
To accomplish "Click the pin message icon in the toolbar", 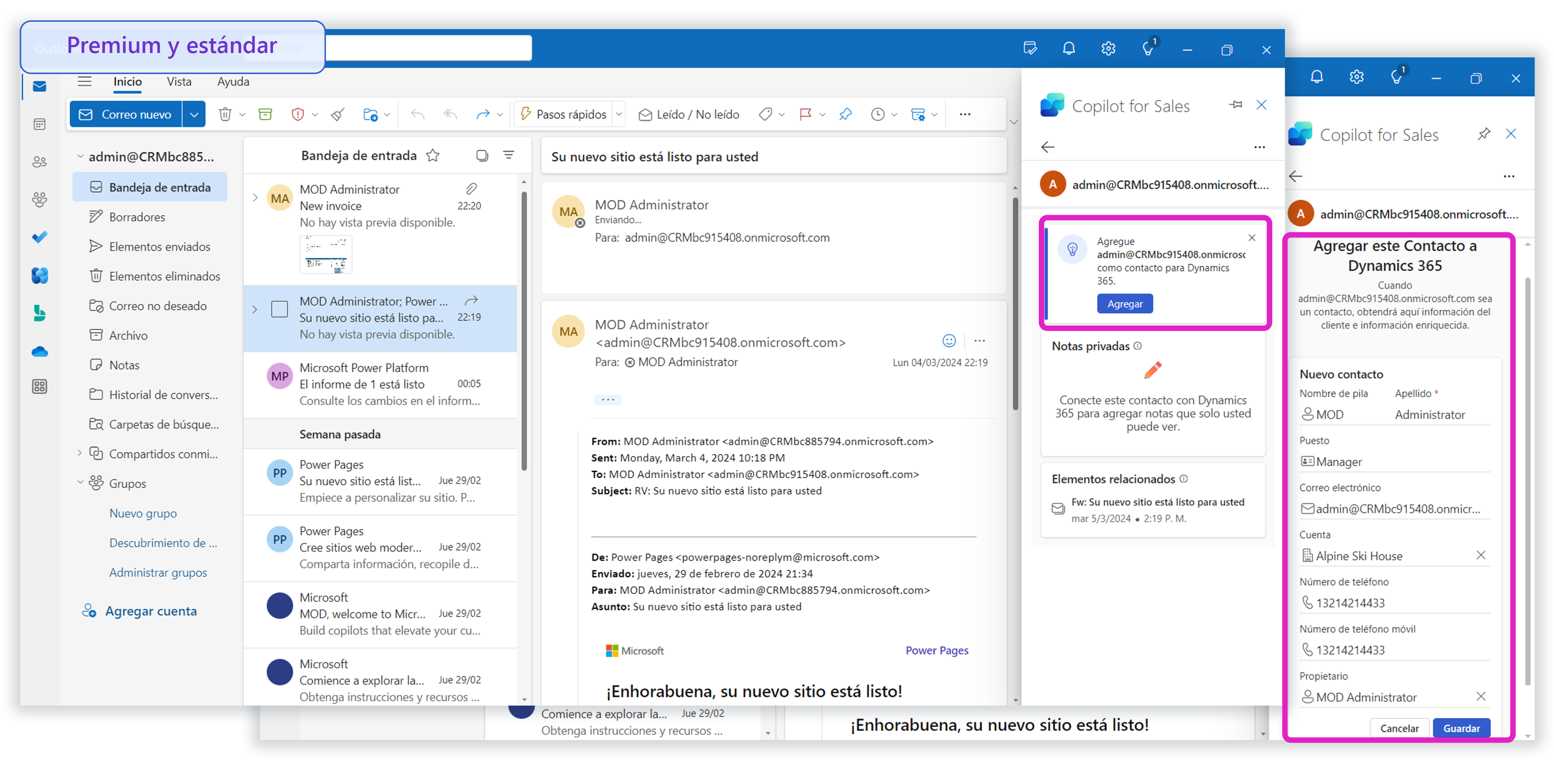I will click(x=845, y=114).
